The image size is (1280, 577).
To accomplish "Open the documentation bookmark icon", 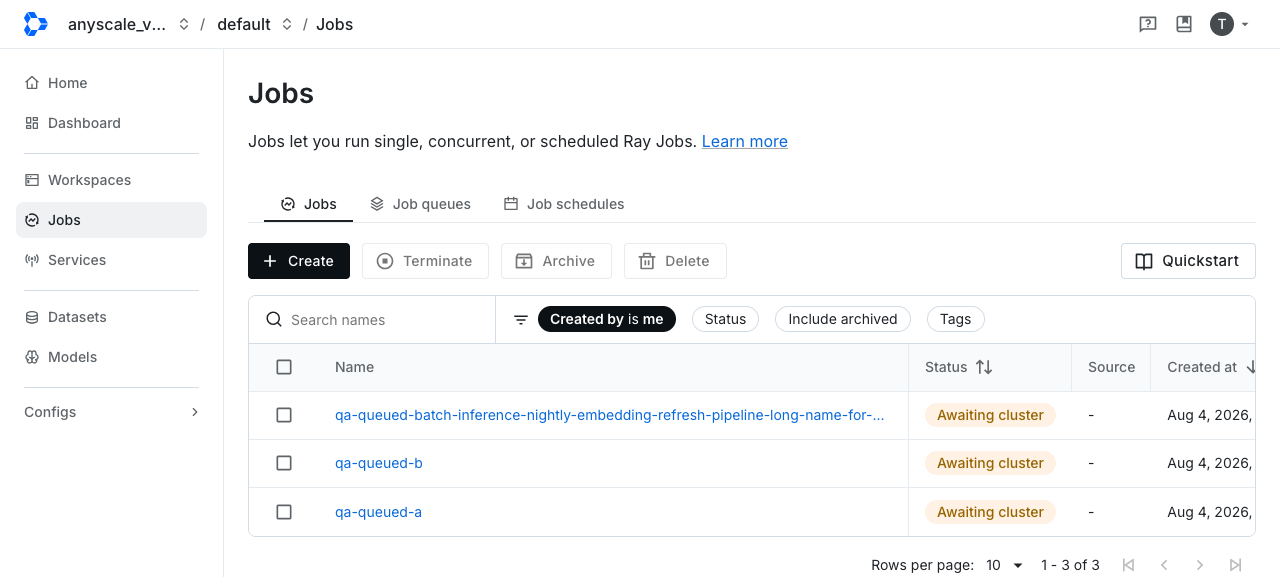I will tap(1184, 24).
